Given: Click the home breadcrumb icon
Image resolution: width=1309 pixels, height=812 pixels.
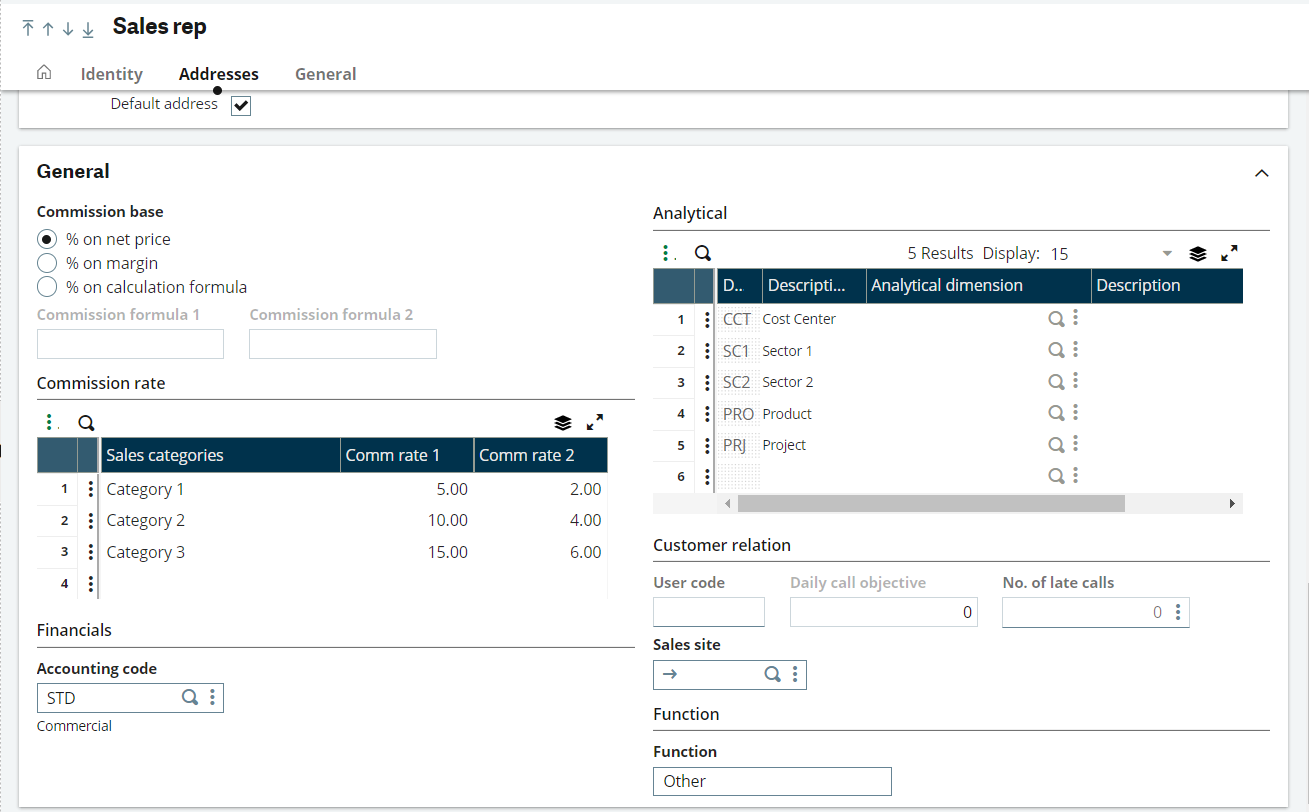Looking at the screenshot, I should pos(44,72).
